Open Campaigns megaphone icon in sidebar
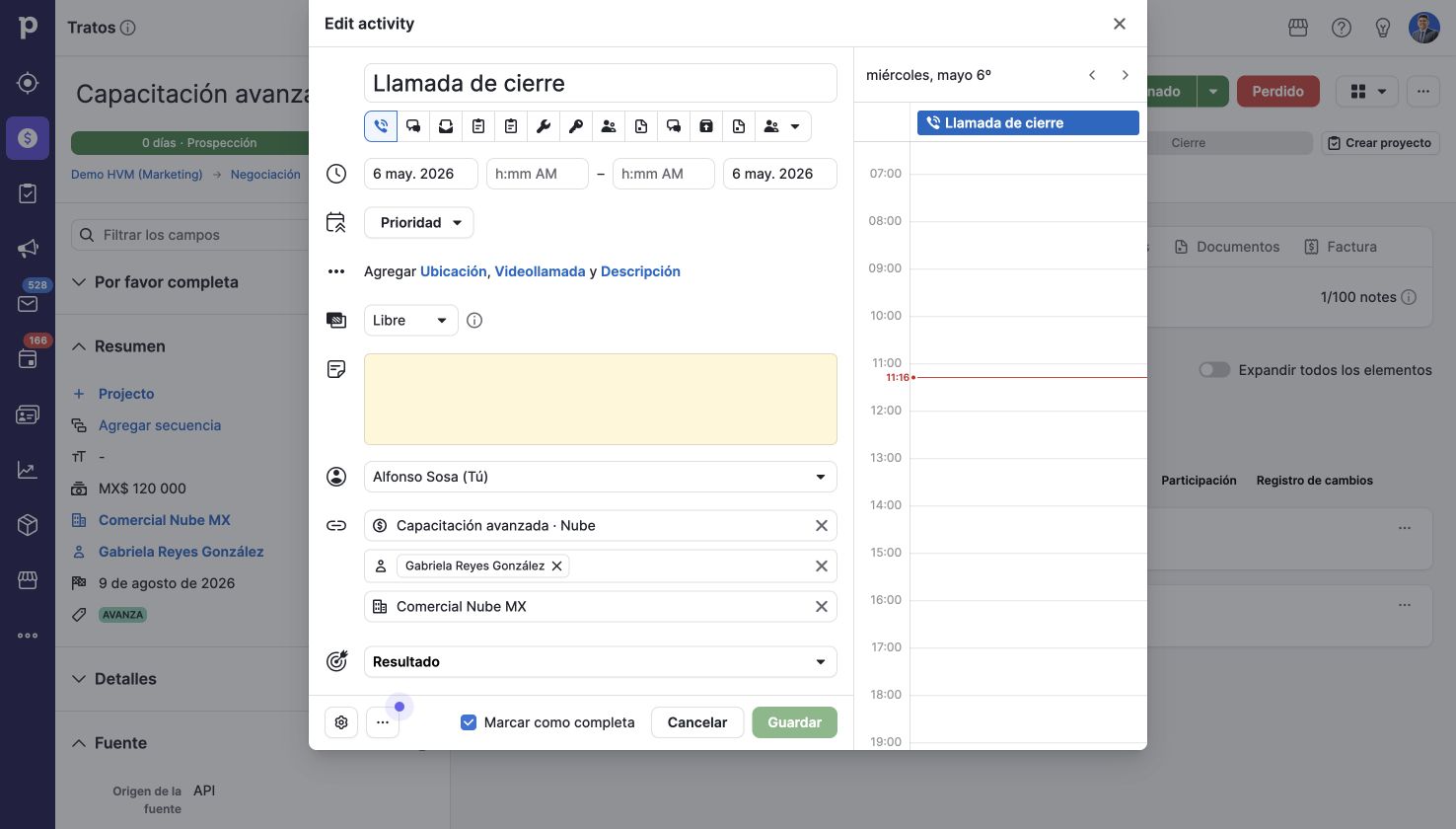The width and height of the screenshot is (1456, 829). tap(28, 249)
